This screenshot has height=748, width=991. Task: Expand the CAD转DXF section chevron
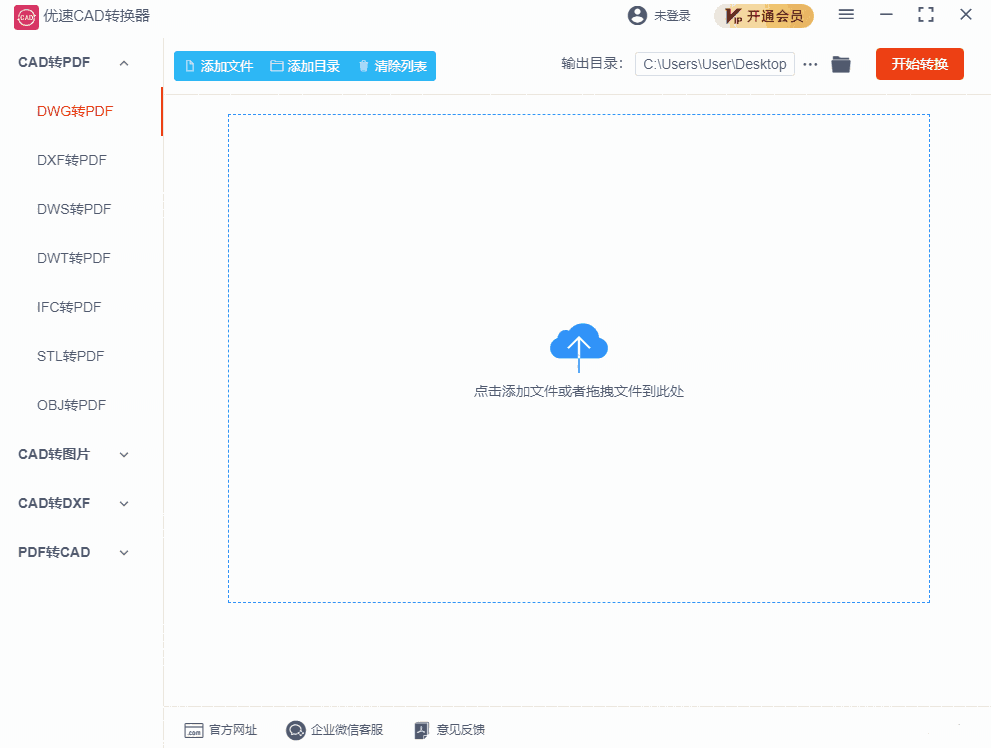[x=124, y=504]
